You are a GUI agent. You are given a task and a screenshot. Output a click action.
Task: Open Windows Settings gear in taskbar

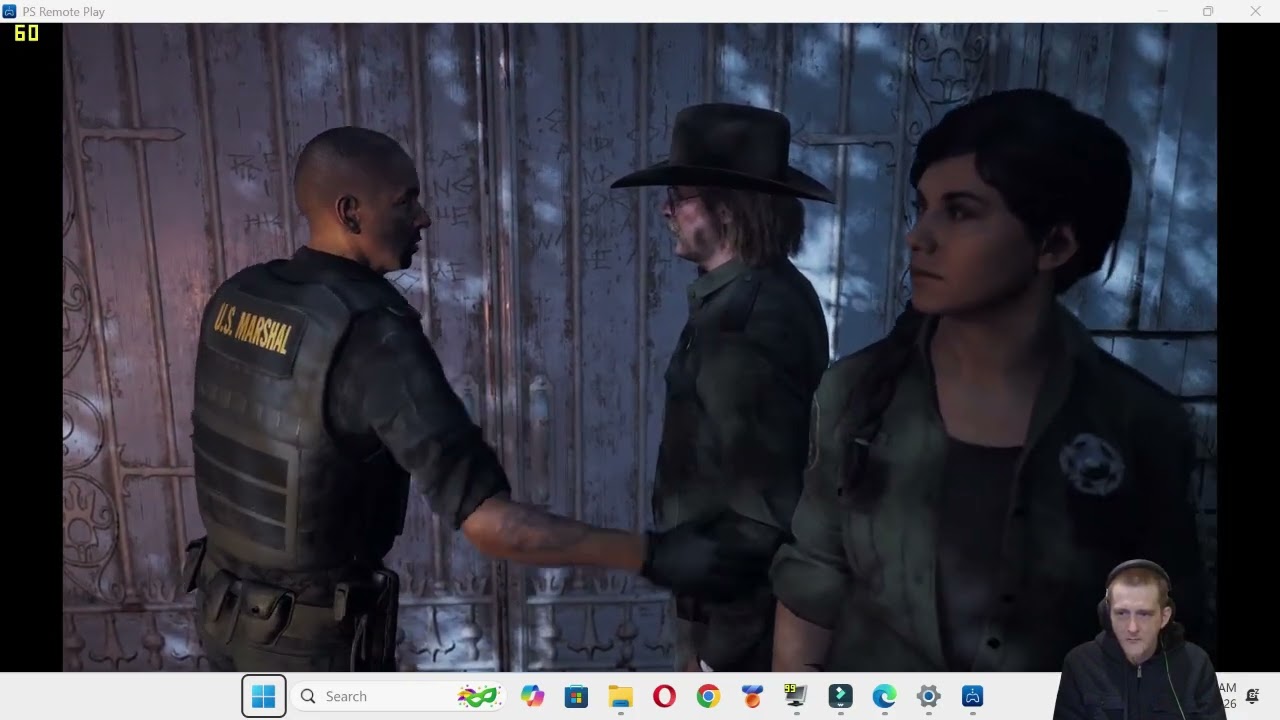click(x=928, y=696)
